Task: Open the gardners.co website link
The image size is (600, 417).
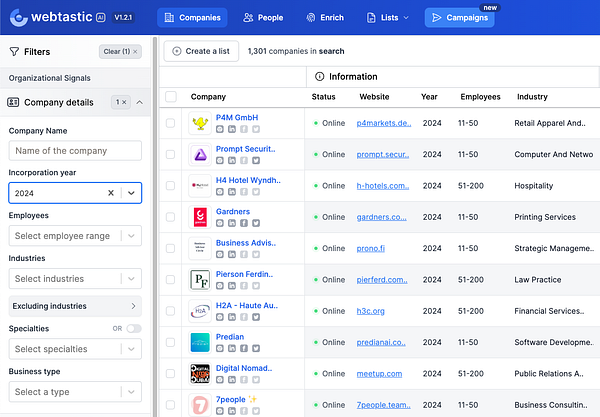Action: (382, 217)
